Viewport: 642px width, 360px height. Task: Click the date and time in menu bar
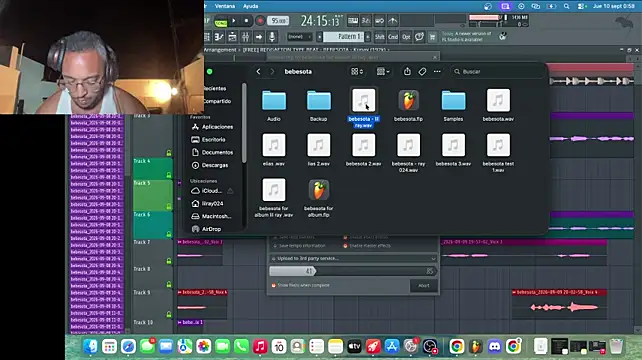point(613,6)
